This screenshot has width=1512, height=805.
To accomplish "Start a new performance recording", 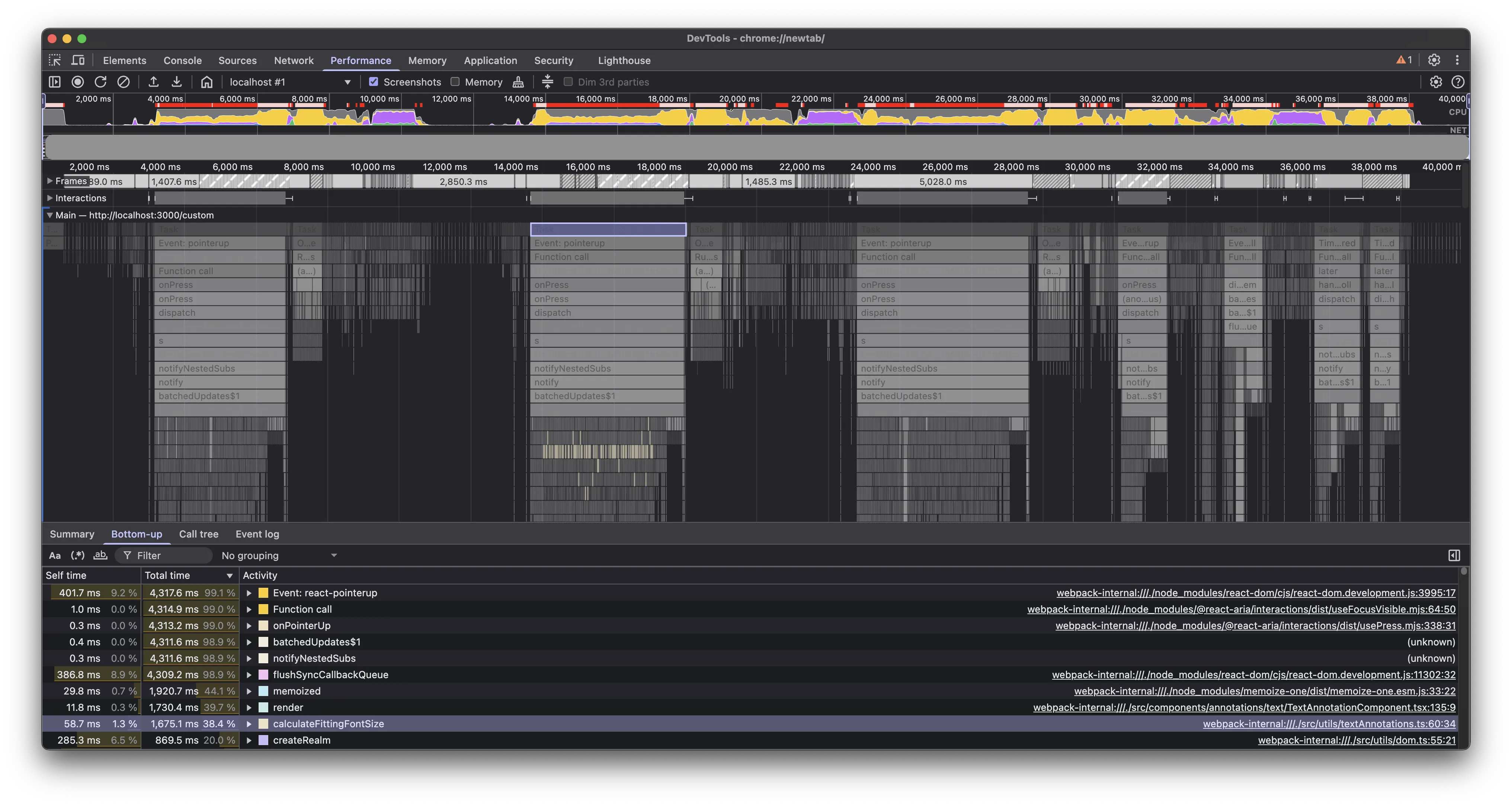I will pos(78,81).
